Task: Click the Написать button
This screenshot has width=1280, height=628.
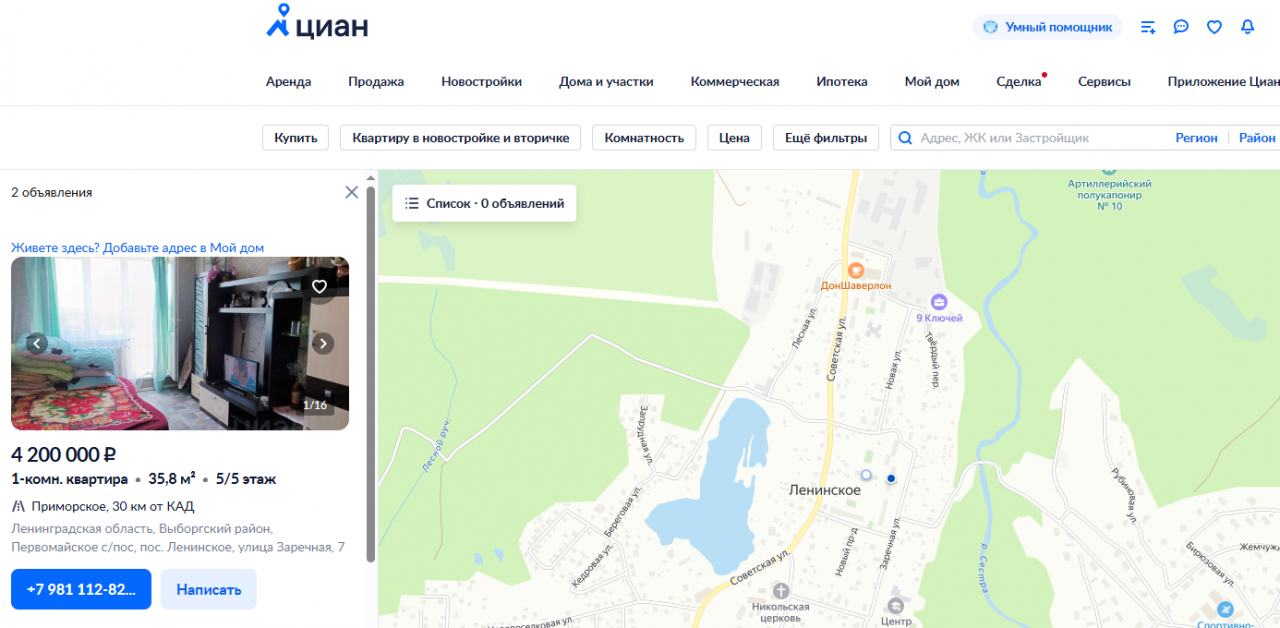Action: coord(208,589)
